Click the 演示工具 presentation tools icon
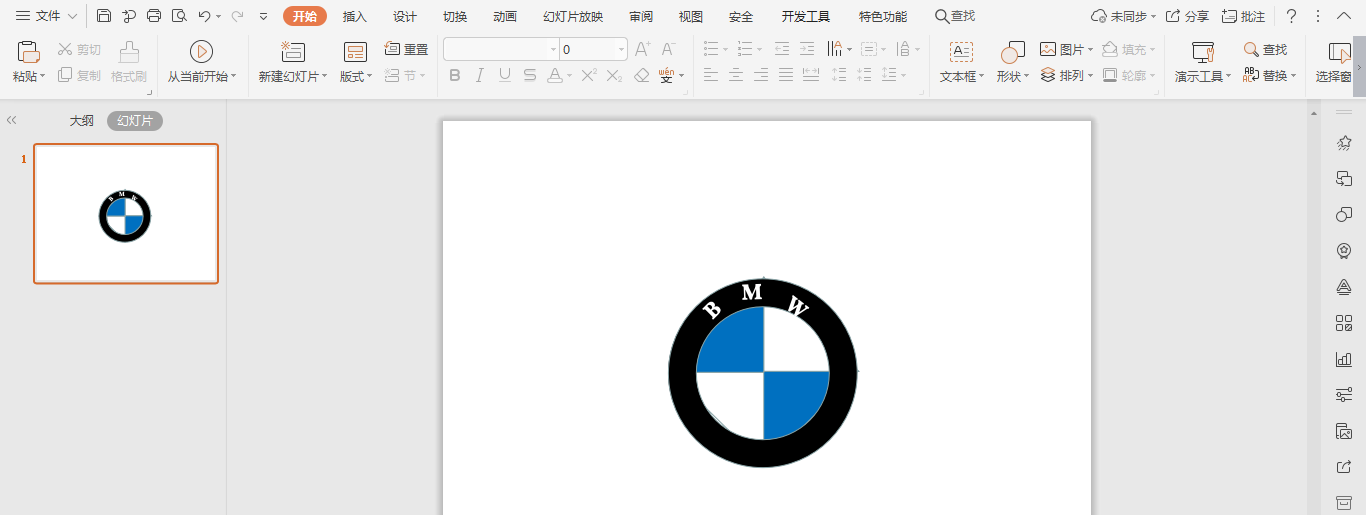The image size is (1366, 515). tap(1203, 52)
